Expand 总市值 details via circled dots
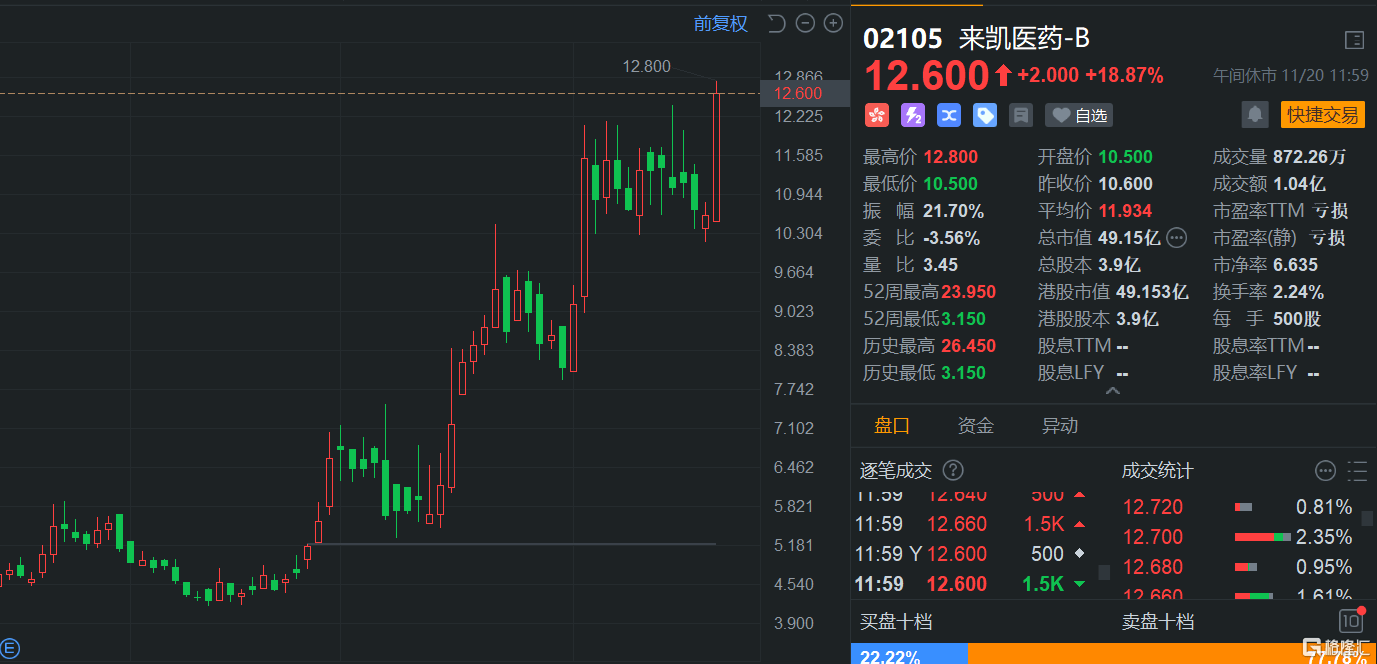This screenshot has width=1377, height=664. (1176, 238)
